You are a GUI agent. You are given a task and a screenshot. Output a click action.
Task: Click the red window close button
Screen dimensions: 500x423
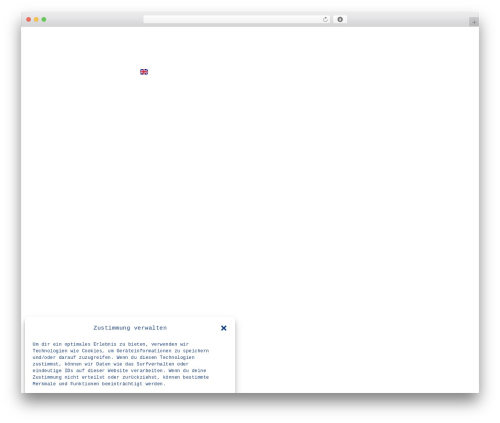[x=29, y=19]
